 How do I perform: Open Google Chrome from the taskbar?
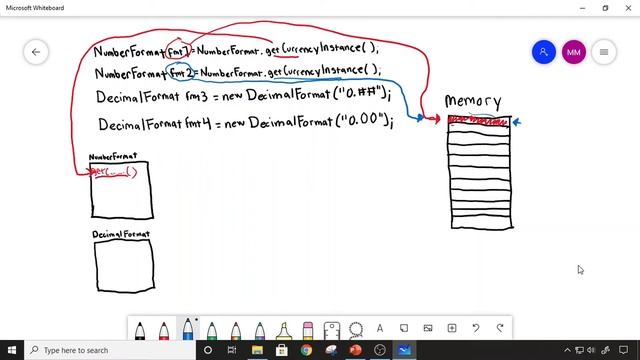(307, 350)
